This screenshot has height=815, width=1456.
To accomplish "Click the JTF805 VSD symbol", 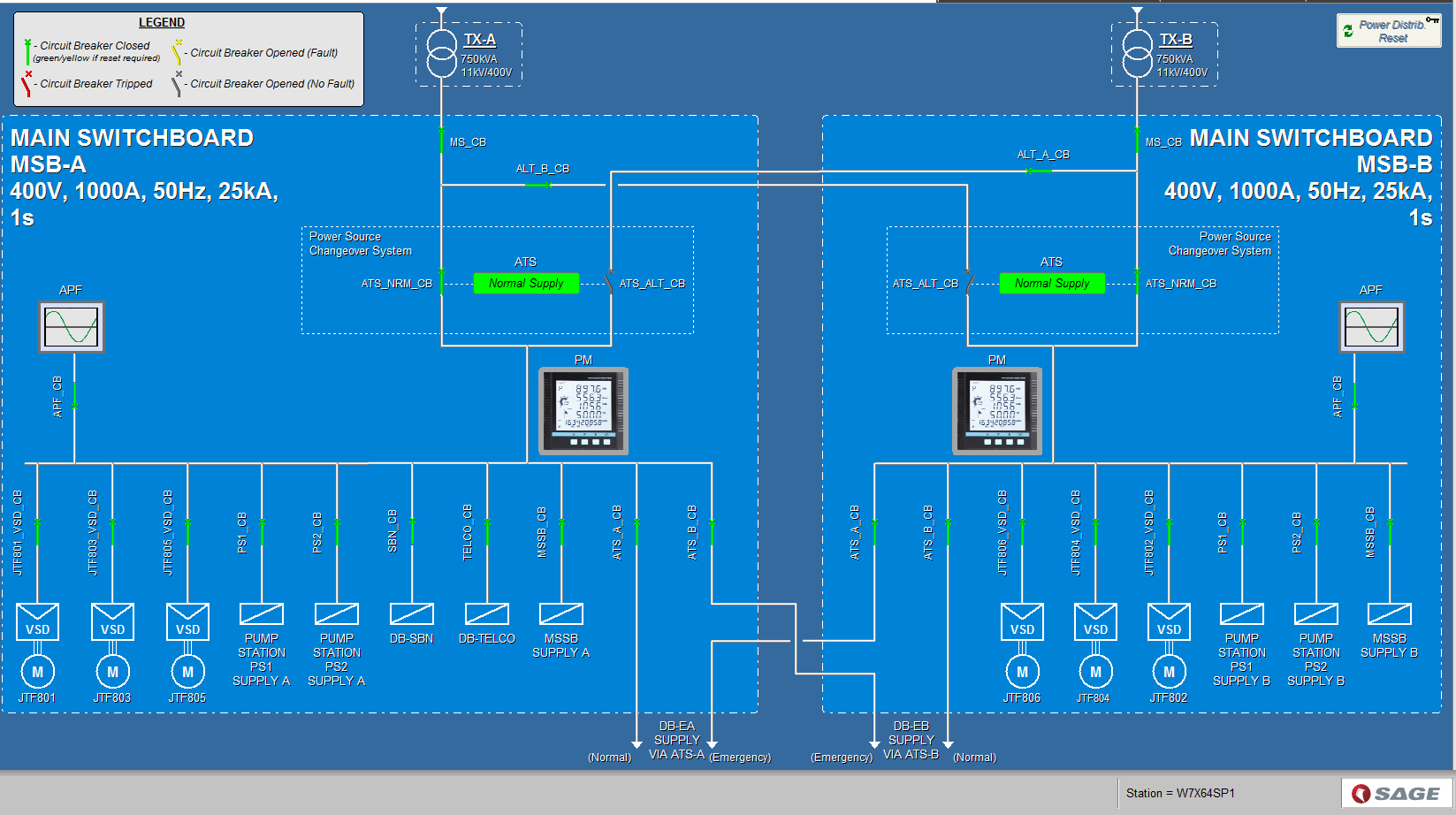I will [x=188, y=621].
